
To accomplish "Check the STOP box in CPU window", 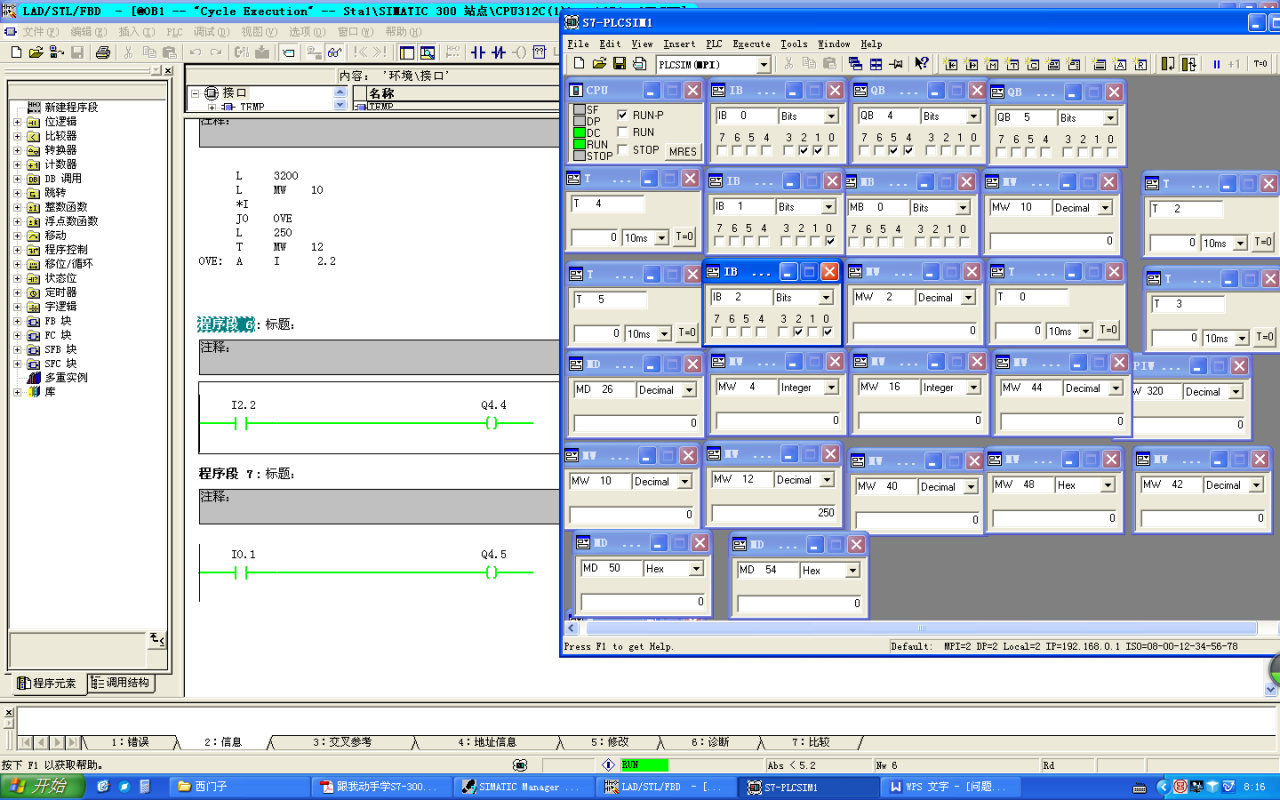I will point(623,150).
